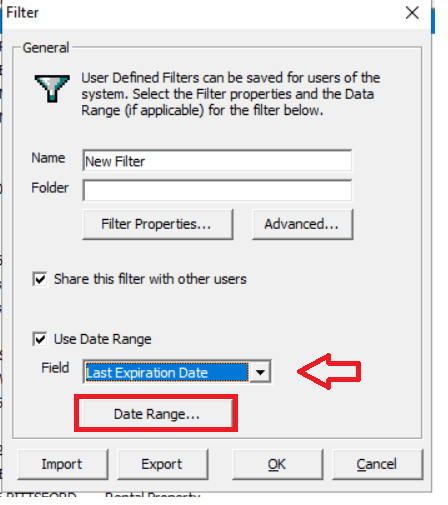This screenshot has height=505, width=448.
Task: Toggle the Use Date Range checkbox
Action: (40, 339)
